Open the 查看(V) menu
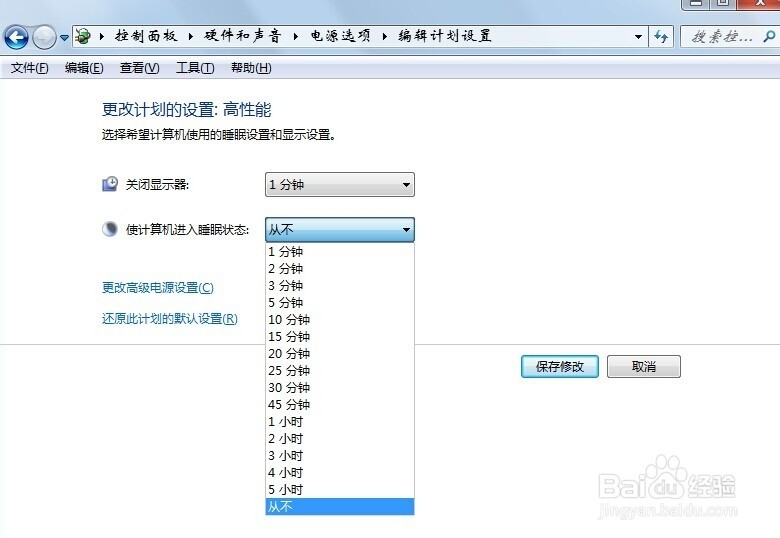 pyautogui.click(x=139, y=68)
